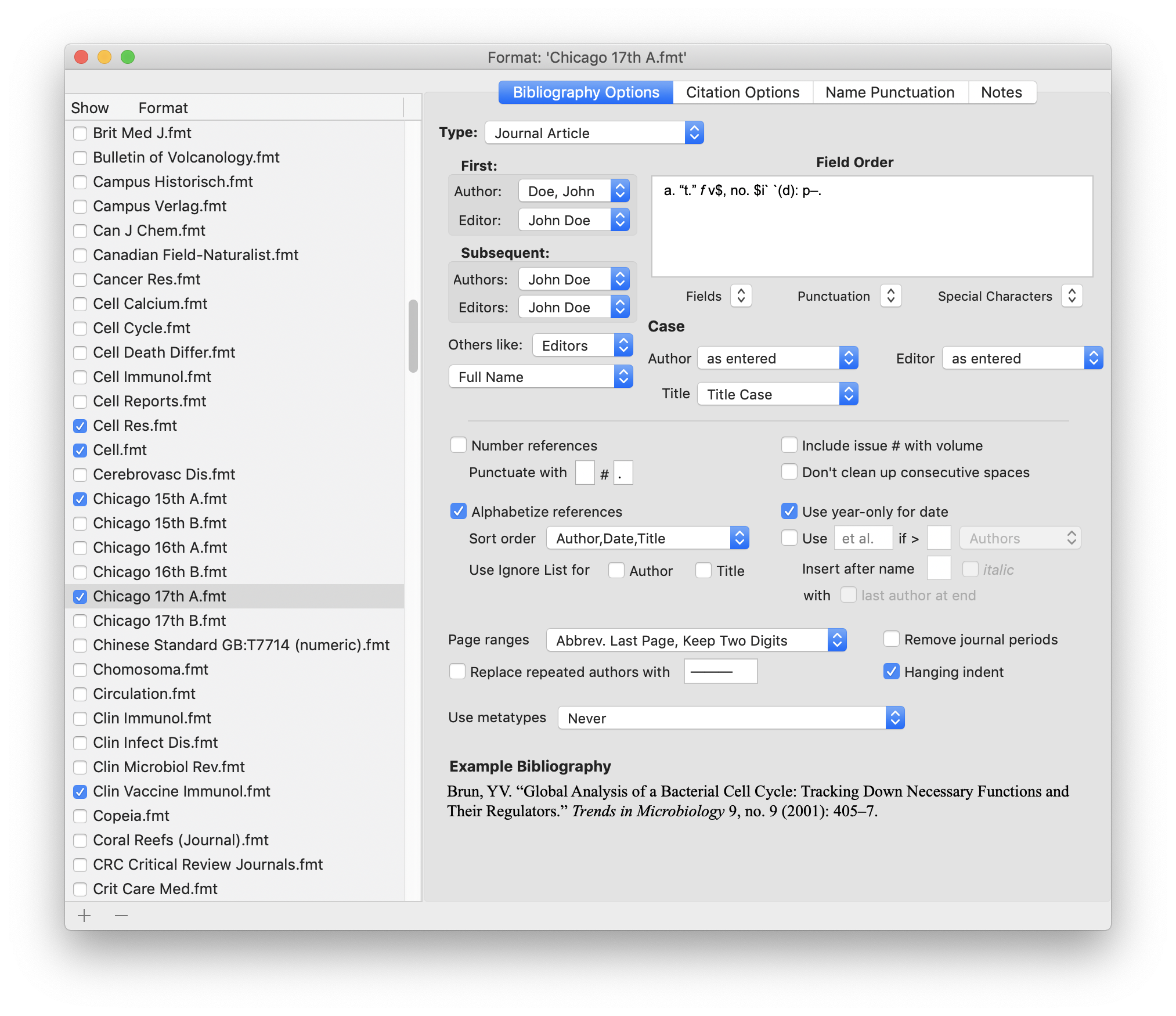
Task: Click the Format column header
Action: click(163, 108)
